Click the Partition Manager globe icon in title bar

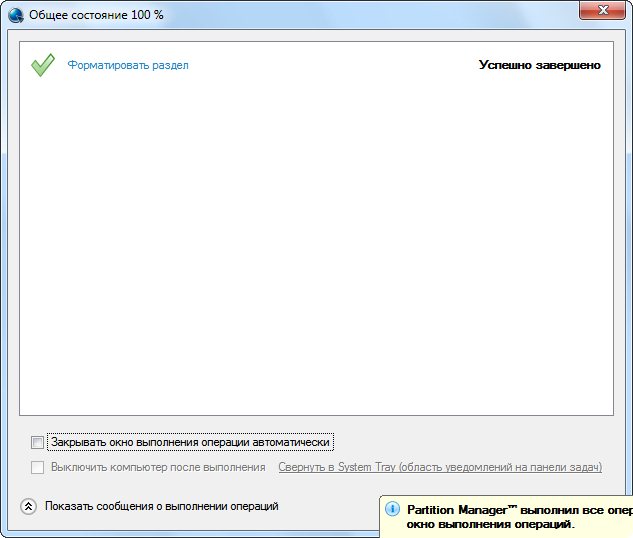pyautogui.click(x=16, y=15)
